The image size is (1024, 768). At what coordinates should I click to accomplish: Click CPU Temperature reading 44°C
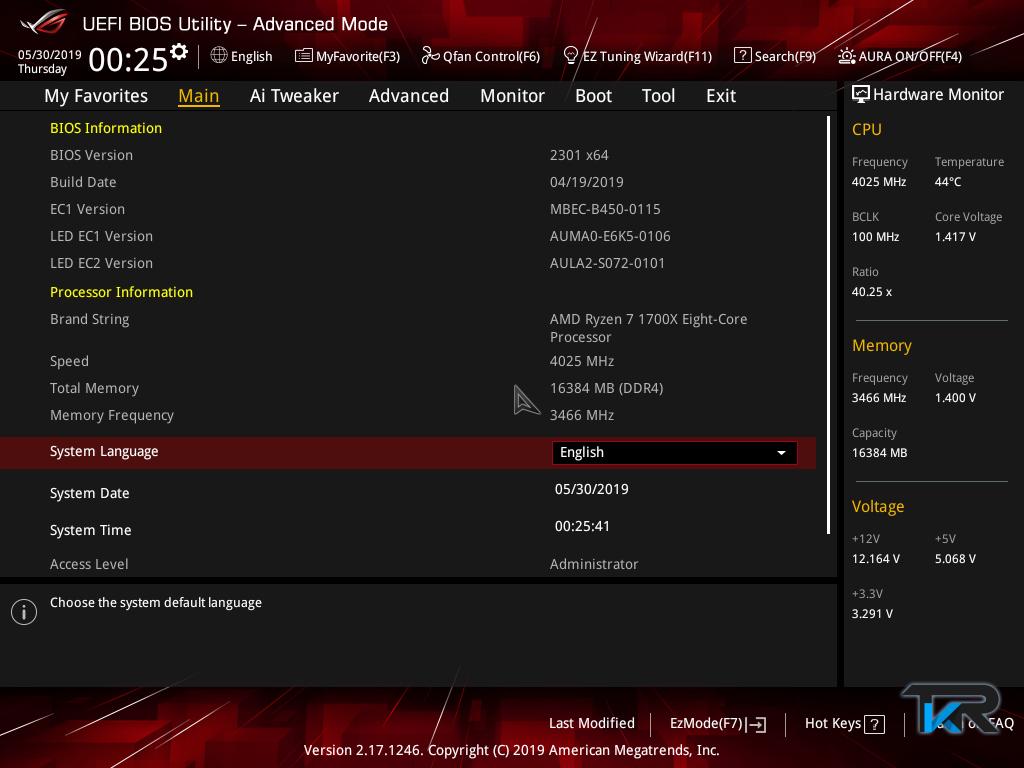(x=948, y=182)
